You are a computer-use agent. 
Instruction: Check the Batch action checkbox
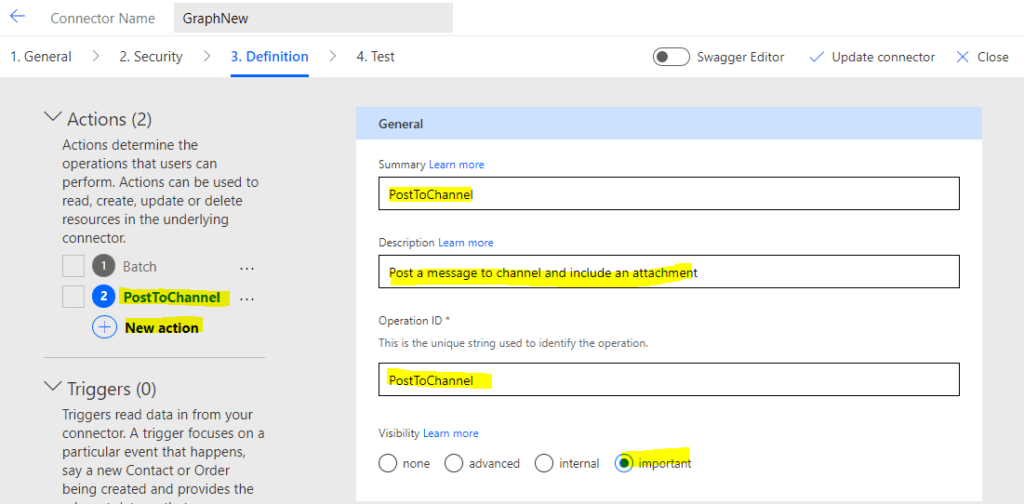click(x=73, y=267)
